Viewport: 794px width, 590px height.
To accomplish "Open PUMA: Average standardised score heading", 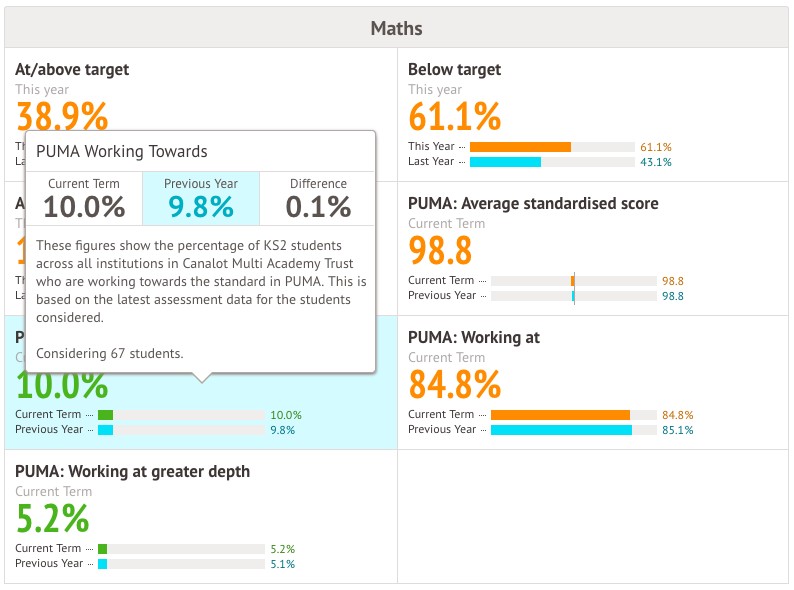I will click(533, 204).
